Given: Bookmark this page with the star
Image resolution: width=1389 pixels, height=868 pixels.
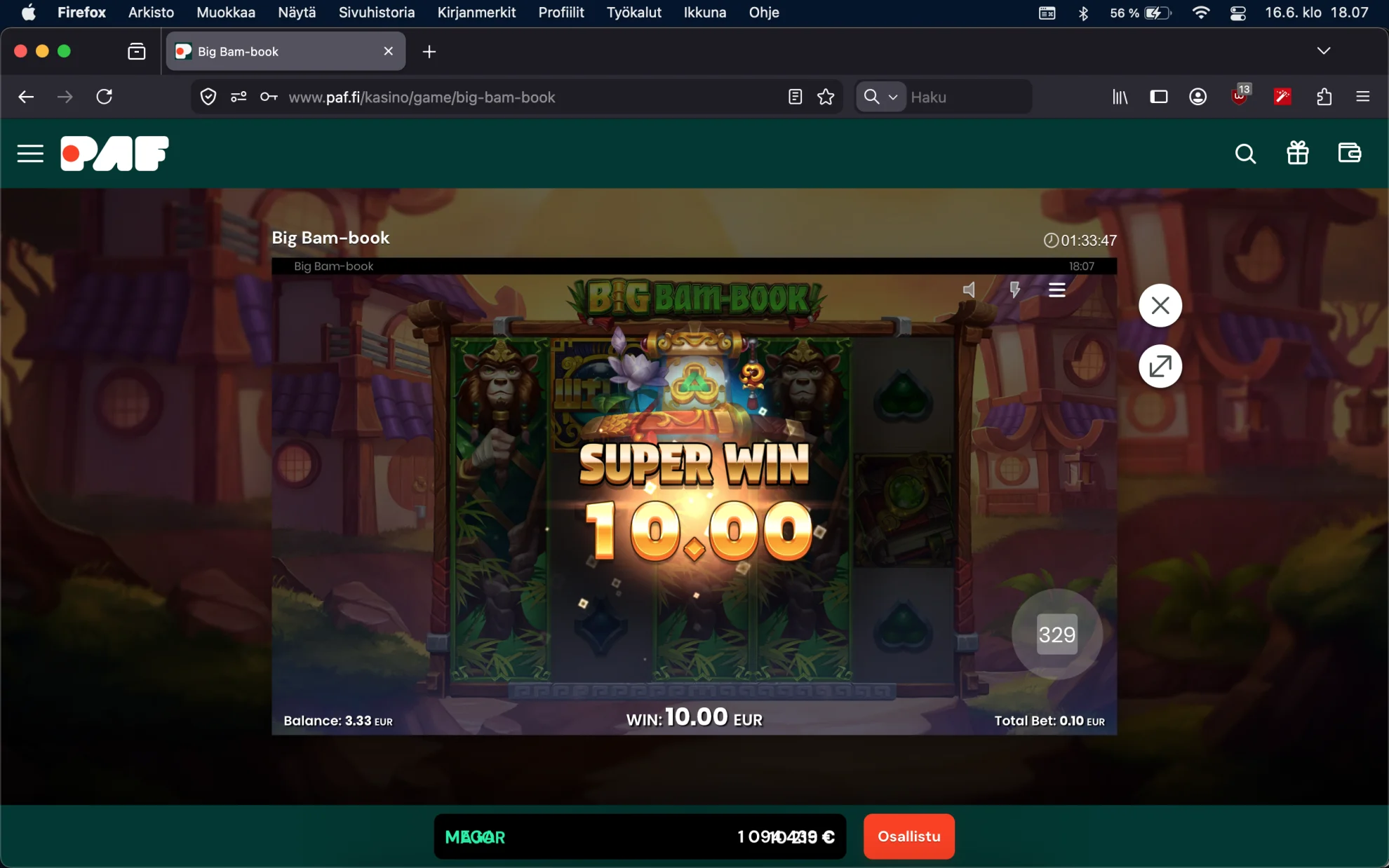Looking at the screenshot, I should point(826,97).
